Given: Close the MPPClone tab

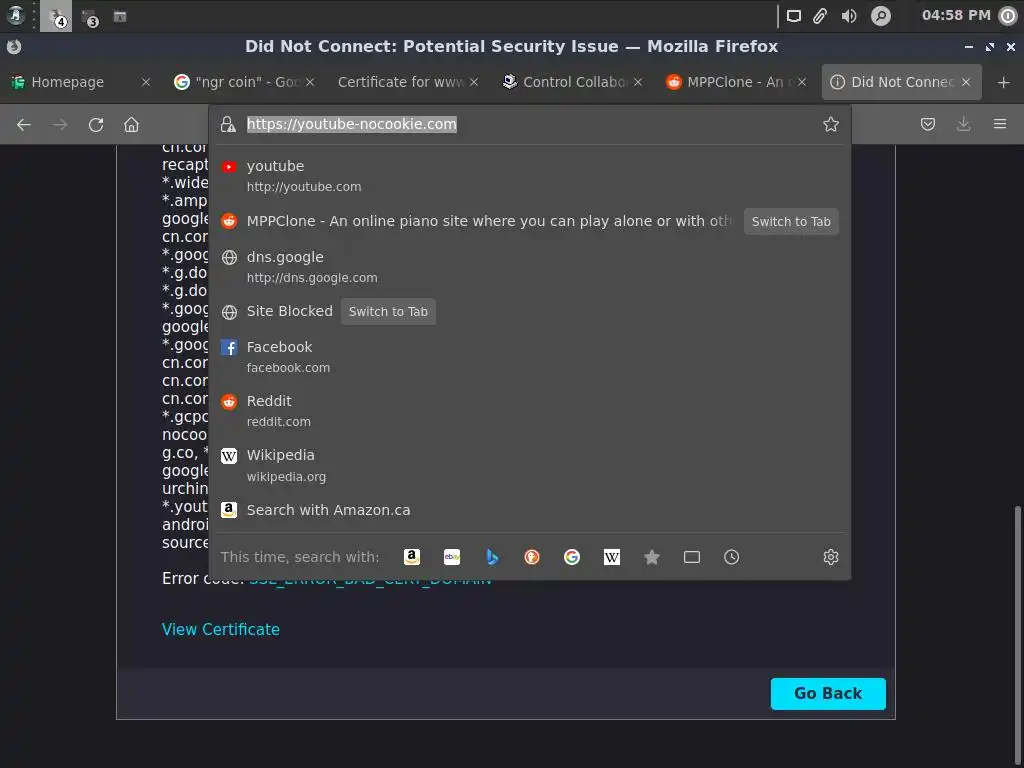Looking at the screenshot, I should tap(802, 82).
